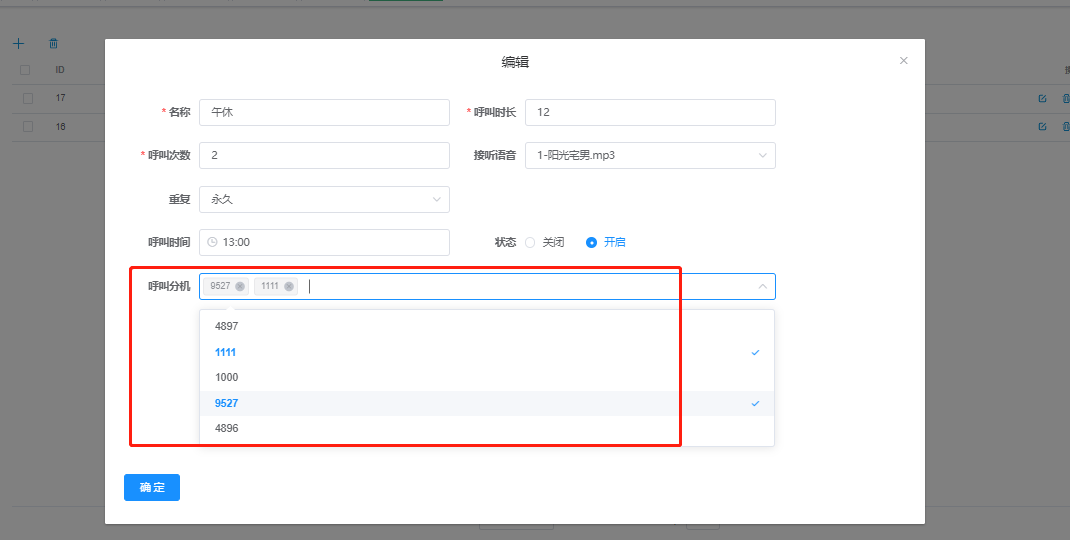The image size is (1070, 540).
Task: Click the edit icon in row 17
Action: pyautogui.click(x=1042, y=98)
